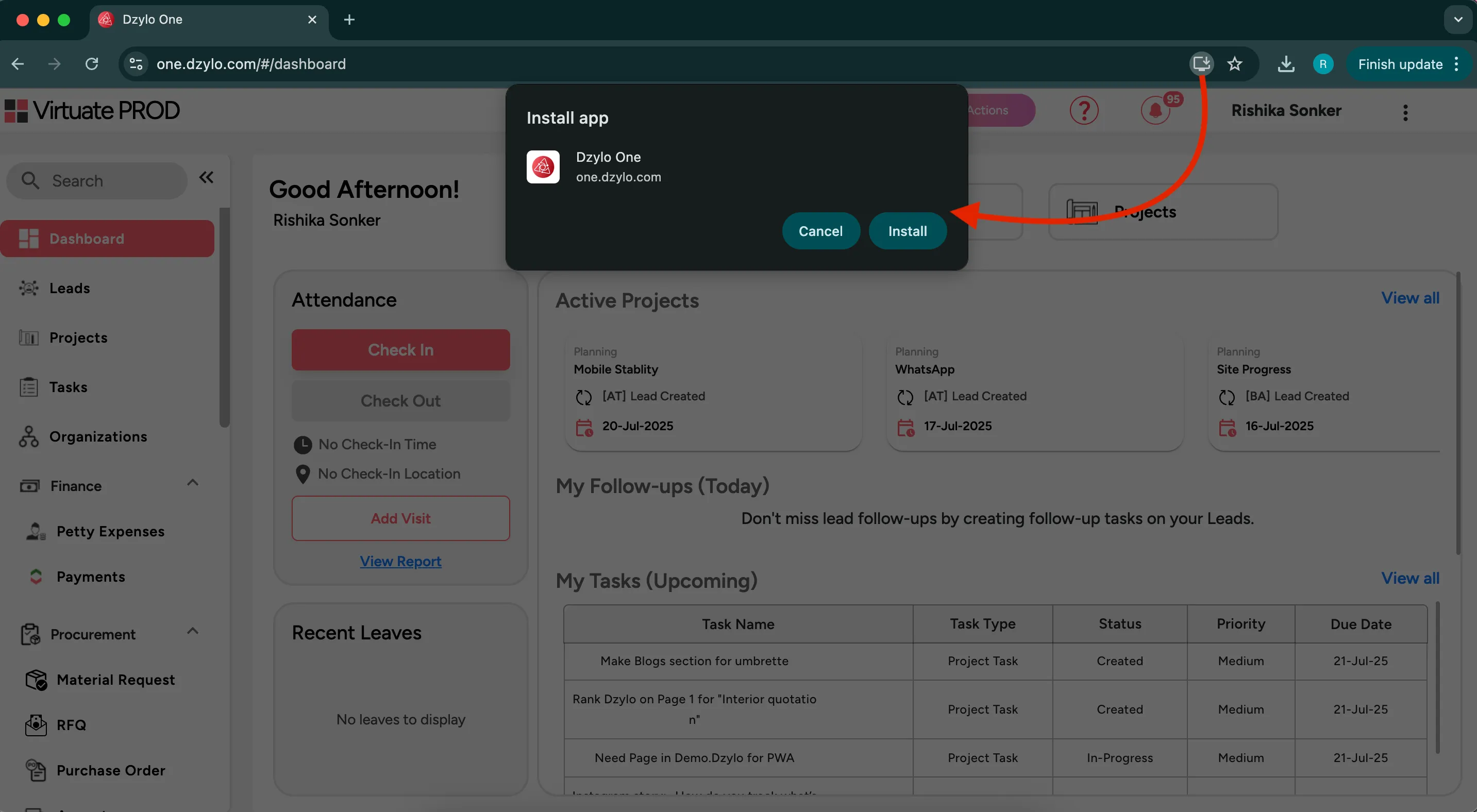Click the Priority column header
The height and width of the screenshot is (812, 1477).
pos(1241,624)
